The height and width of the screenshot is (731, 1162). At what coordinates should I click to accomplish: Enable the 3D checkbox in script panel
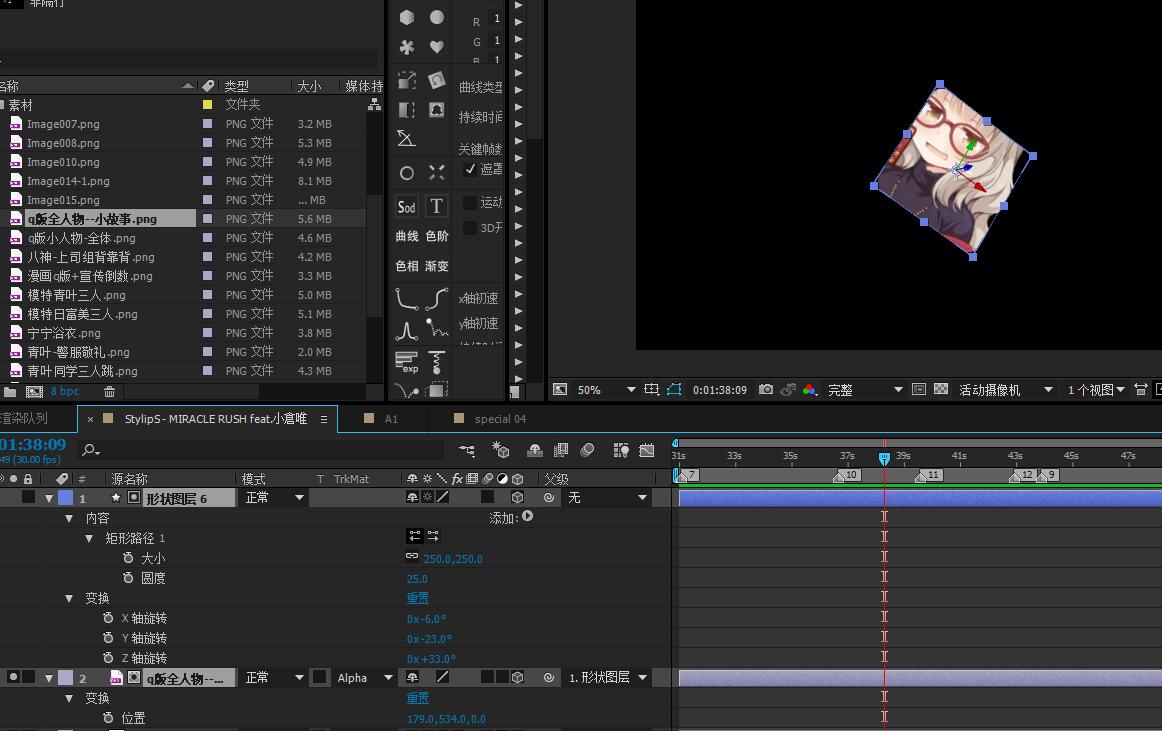pyautogui.click(x=470, y=228)
